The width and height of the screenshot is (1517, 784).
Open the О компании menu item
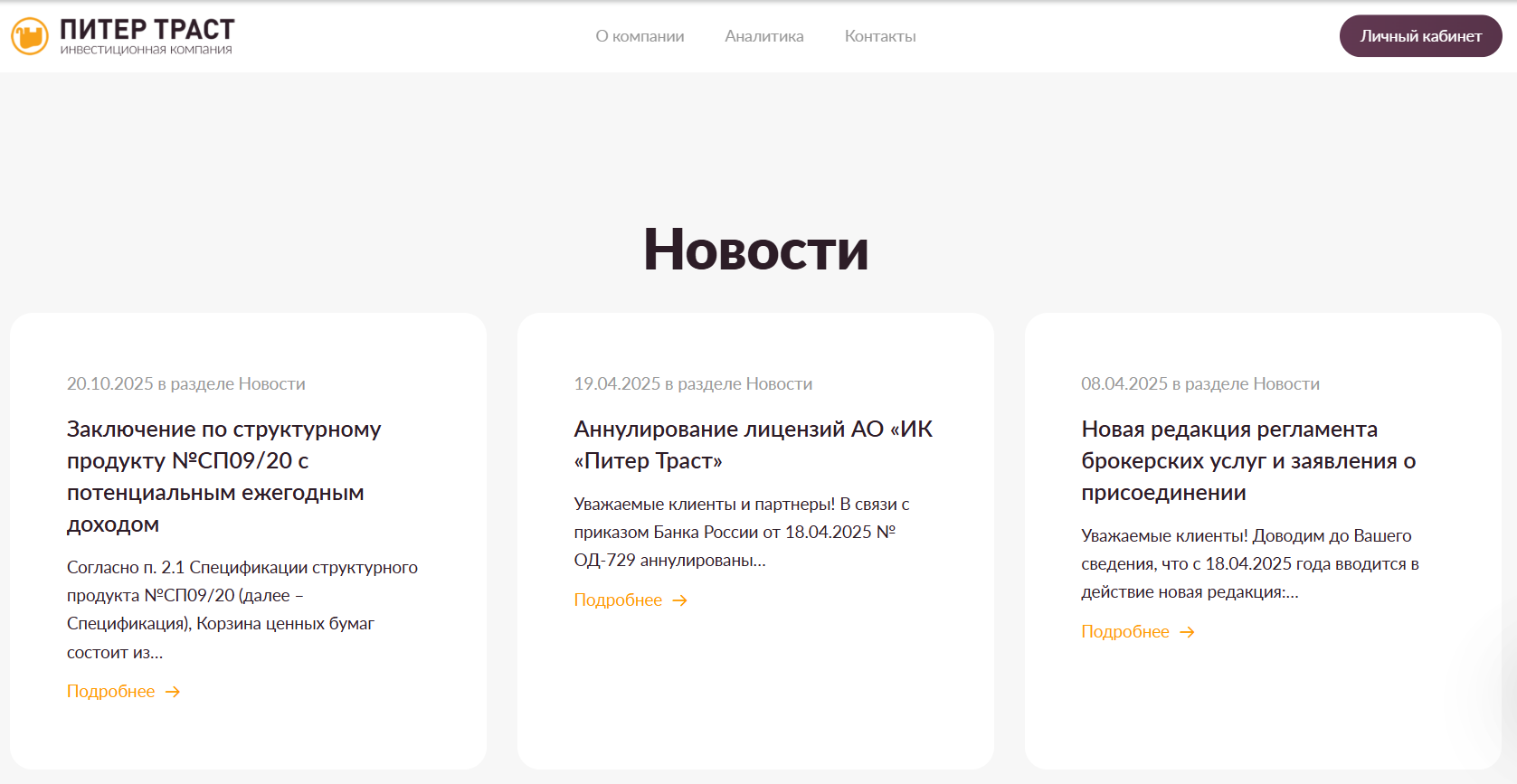640,36
